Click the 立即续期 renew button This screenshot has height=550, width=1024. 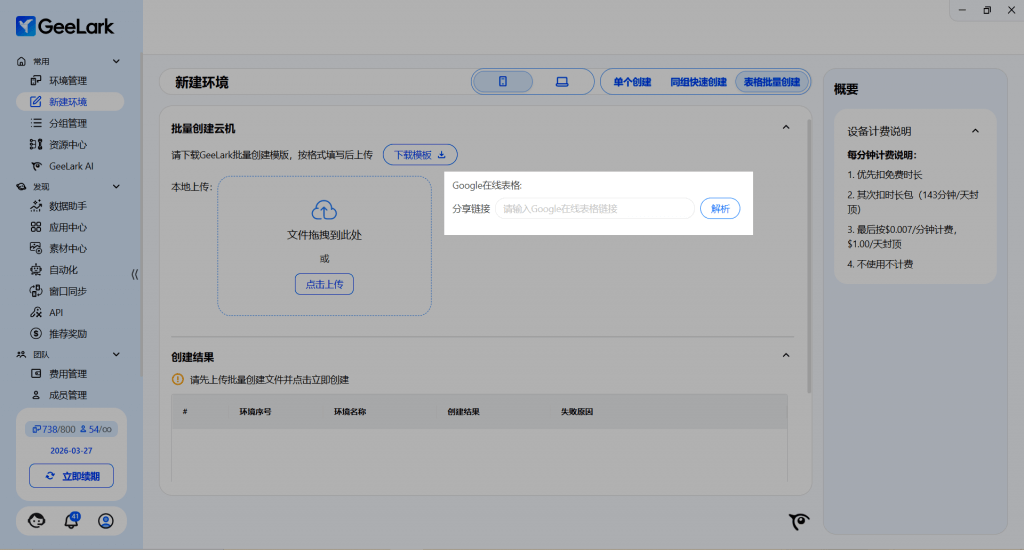point(72,476)
